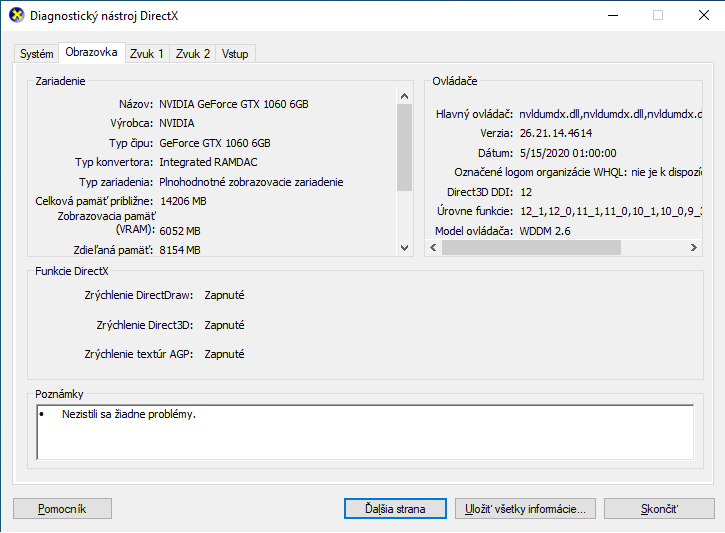
Task: Select the Obrazovka tab
Action: [91, 52]
